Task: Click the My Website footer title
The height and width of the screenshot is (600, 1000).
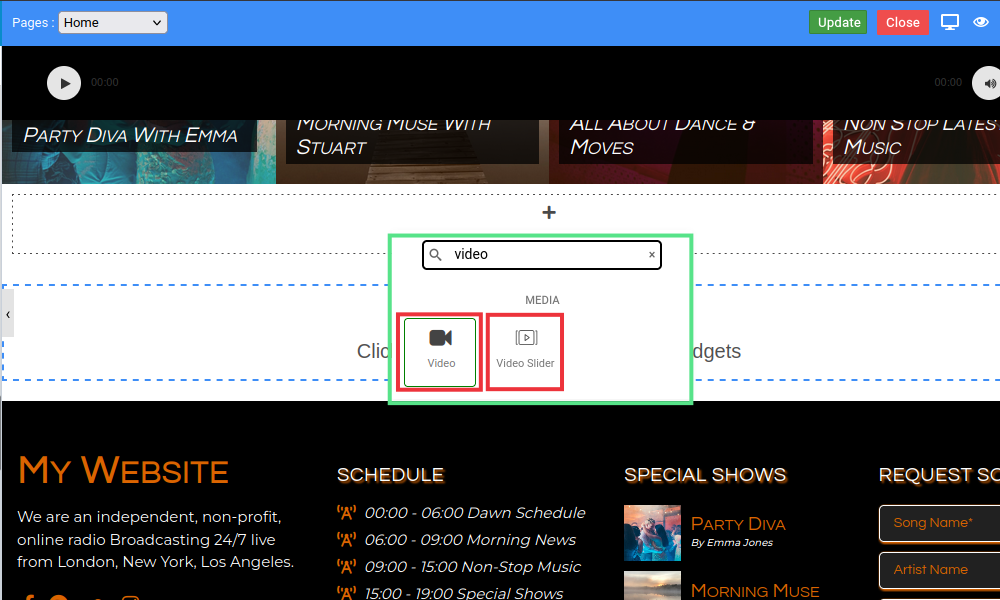Action: click(x=123, y=470)
